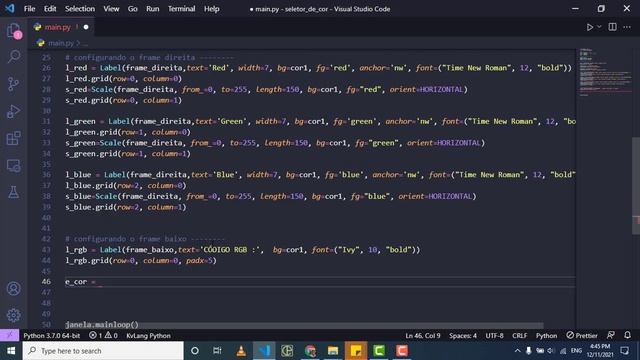Switch to Visual Studio Code taskbar icon
This screenshot has width=640, height=360.
pyautogui.click(x=264, y=351)
